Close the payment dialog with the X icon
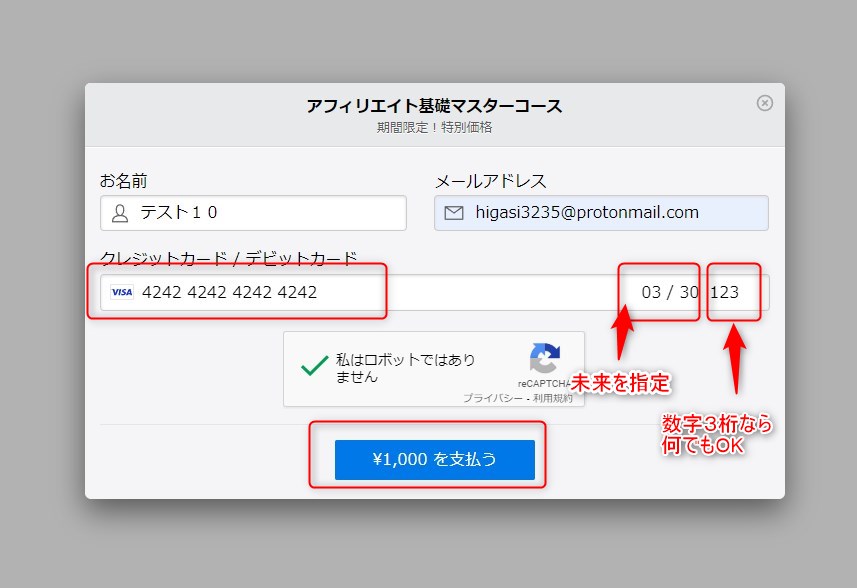Screen dimensions: 857x588 tap(764, 103)
